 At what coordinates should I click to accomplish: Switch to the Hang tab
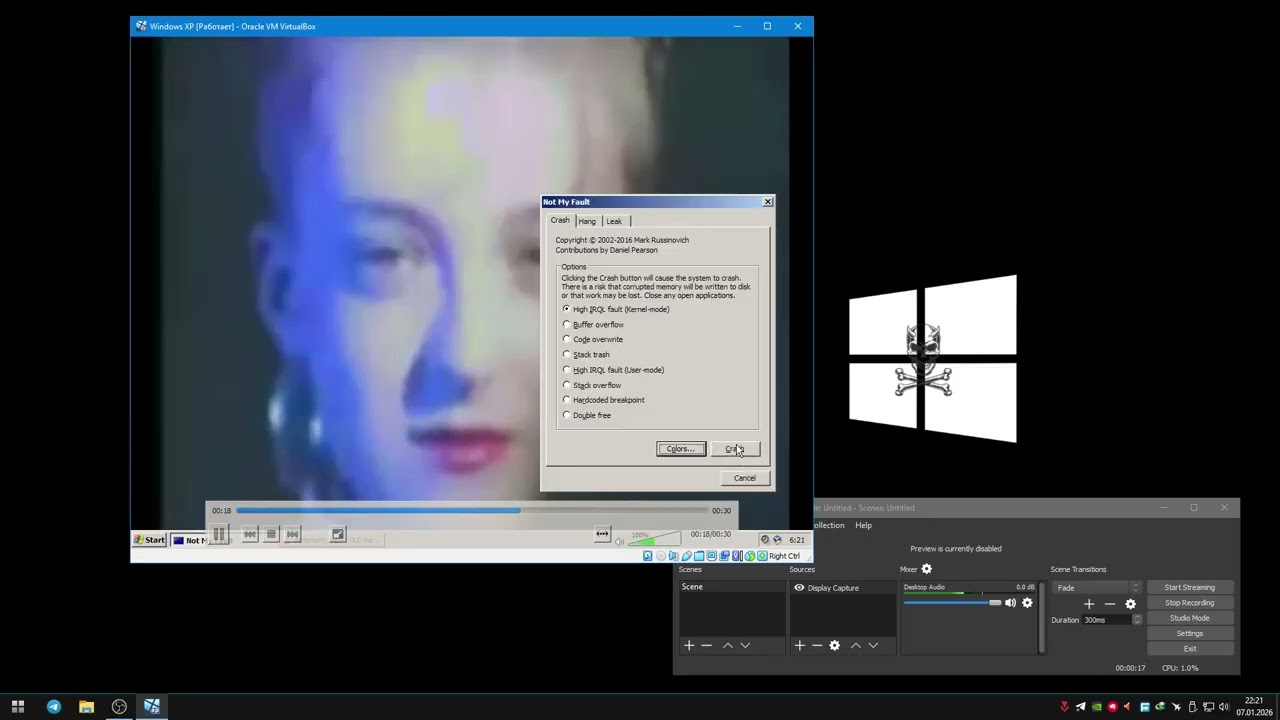[587, 221]
